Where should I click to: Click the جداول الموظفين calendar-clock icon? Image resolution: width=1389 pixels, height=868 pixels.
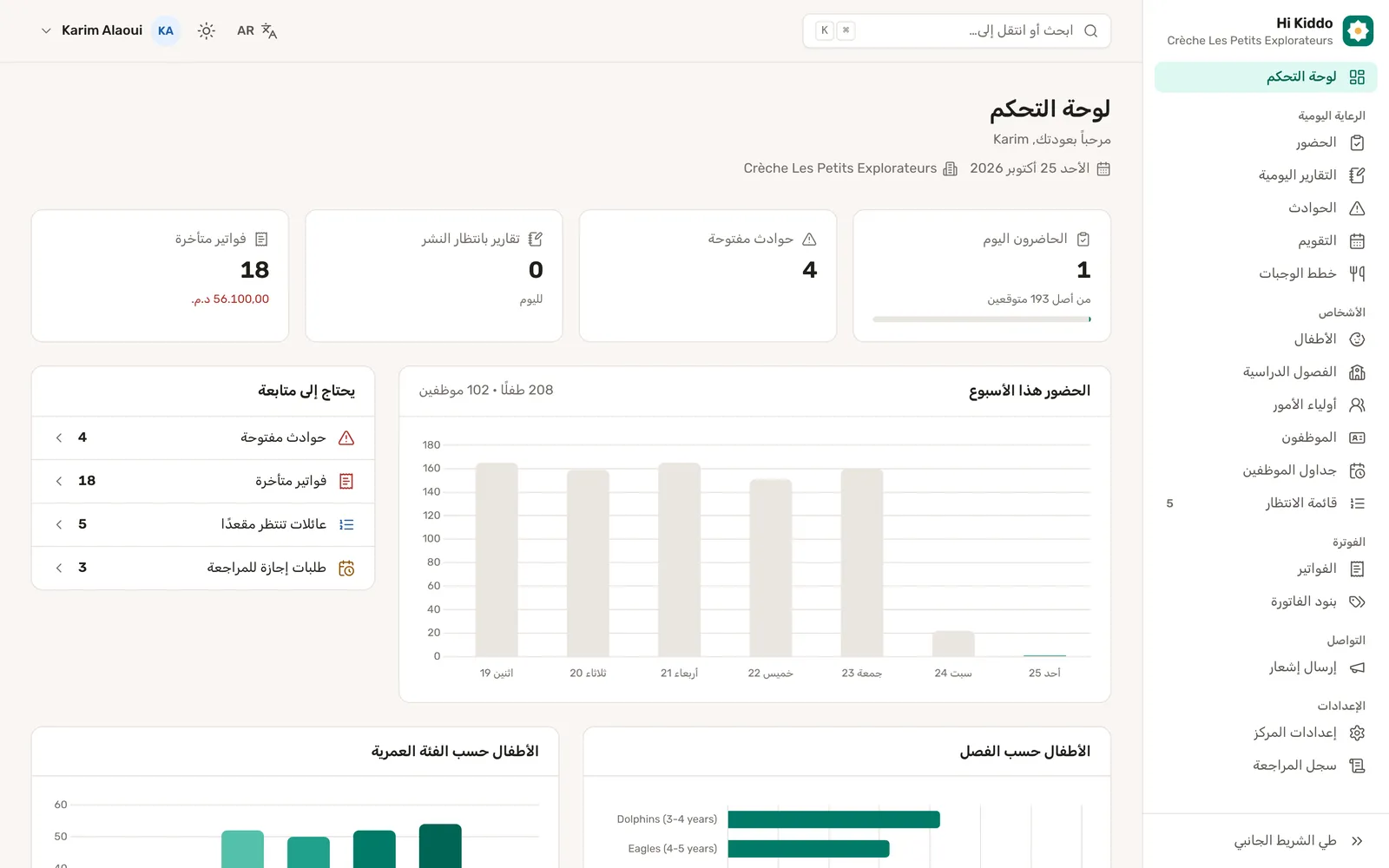coord(1358,470)
